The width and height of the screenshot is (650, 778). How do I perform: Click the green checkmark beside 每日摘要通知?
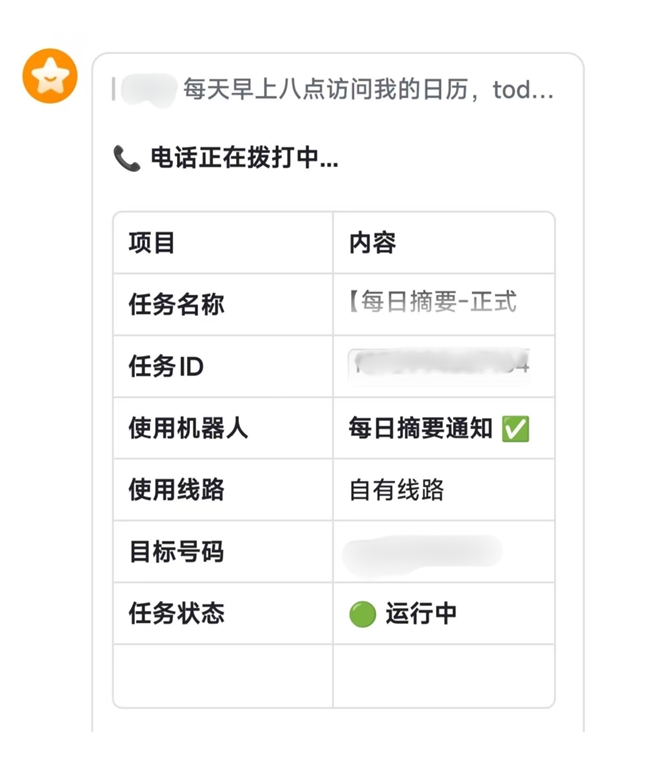tap(516, 429)
